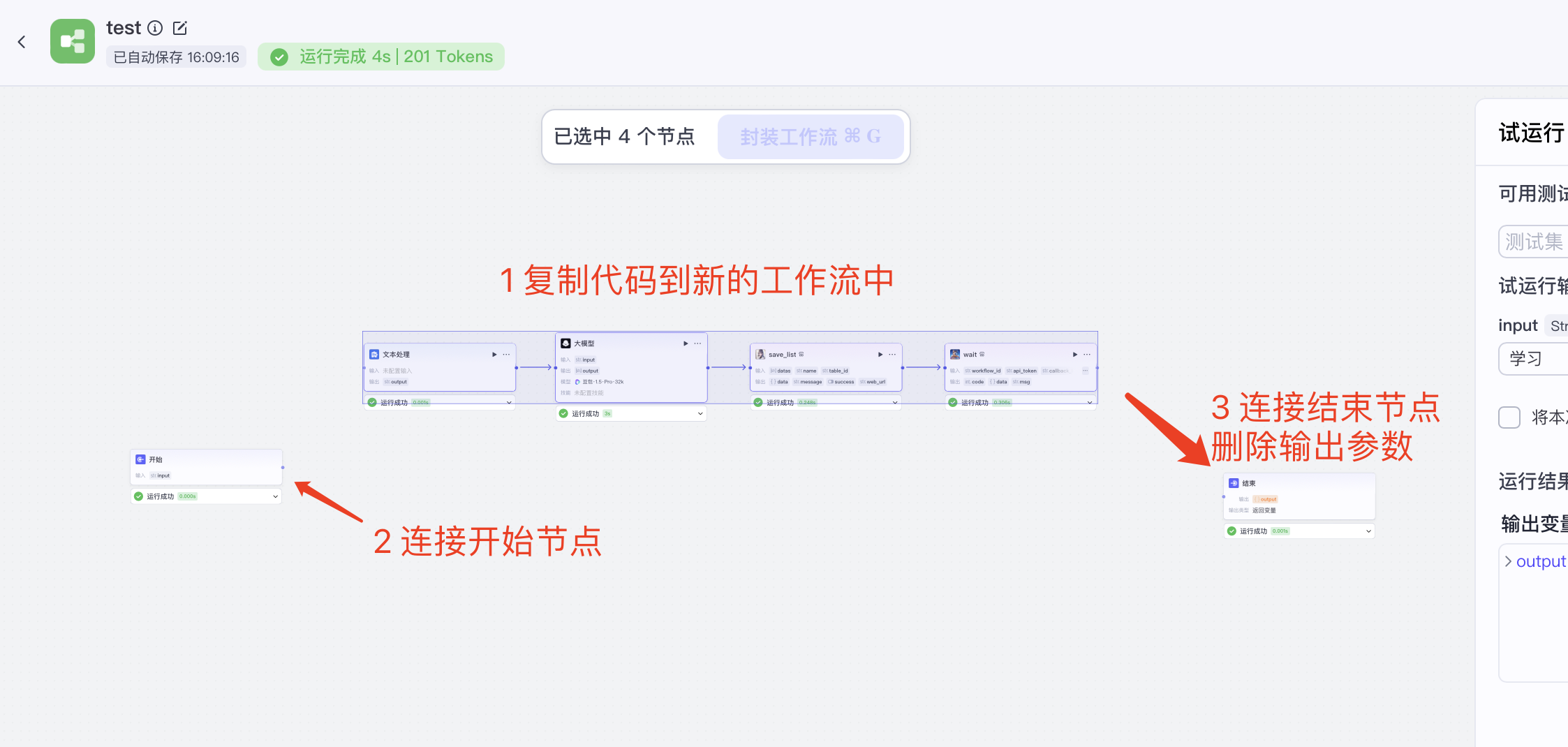The height and width of the screenshot is (747, 1568).
Task: Run the 文本处理 node with play icon
Action: point(494,355)
